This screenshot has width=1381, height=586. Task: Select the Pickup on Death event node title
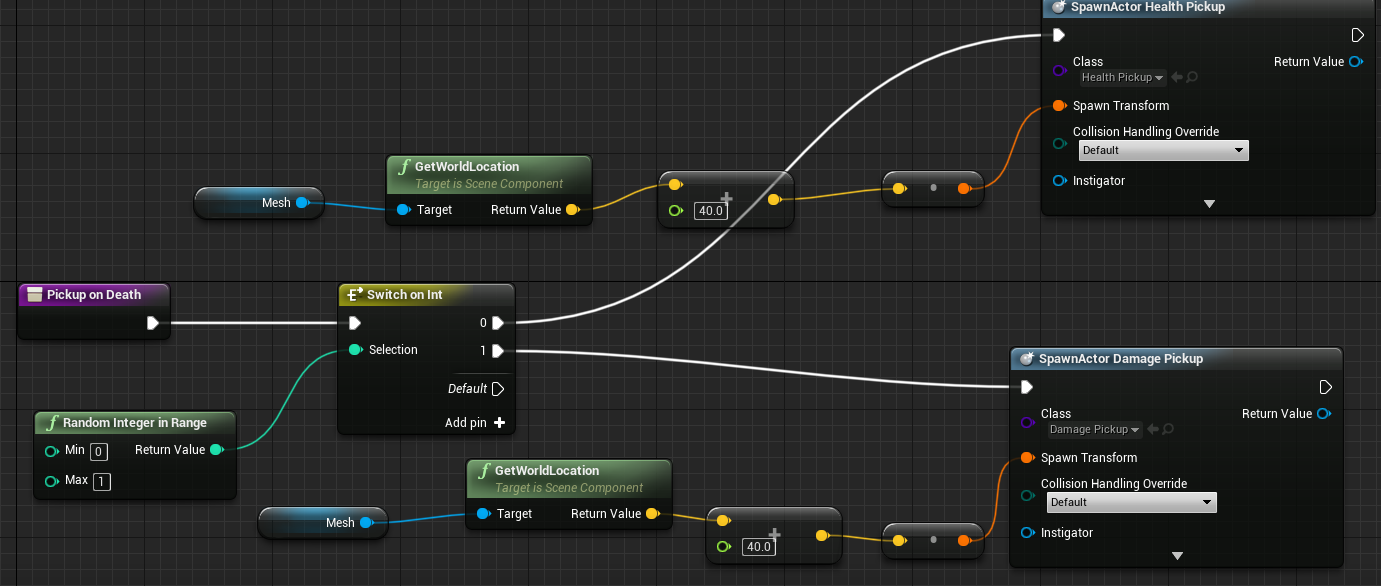click(94, 295)
